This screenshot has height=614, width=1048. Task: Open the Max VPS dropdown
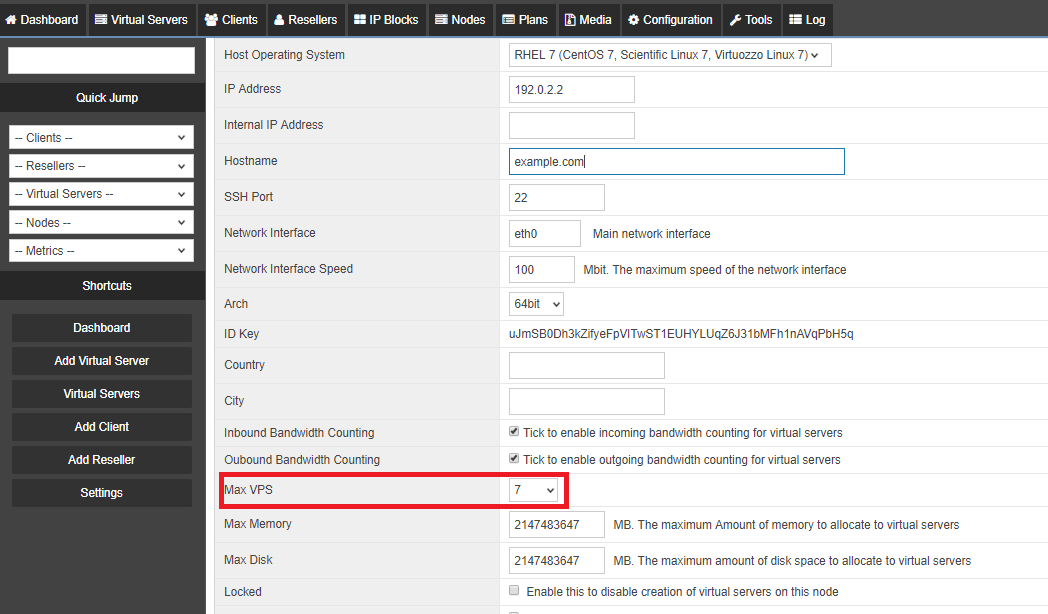click(533, 490)
